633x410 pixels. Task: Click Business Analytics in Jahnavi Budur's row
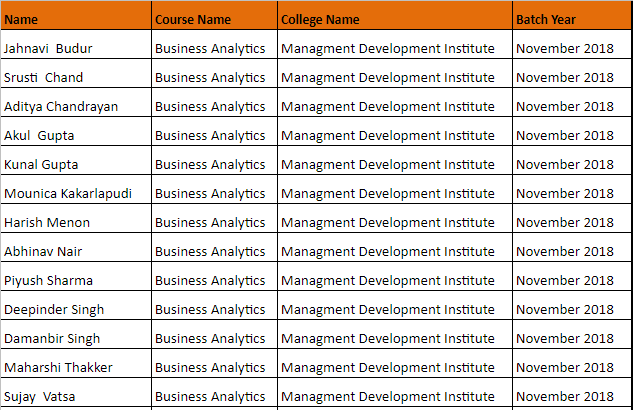coord(210,48)
